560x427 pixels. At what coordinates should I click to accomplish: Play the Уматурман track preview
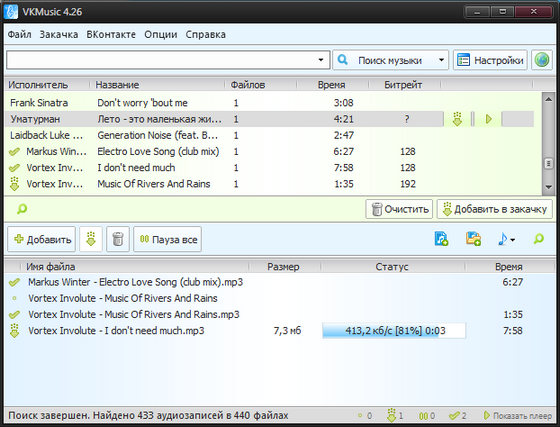(489, 119)
